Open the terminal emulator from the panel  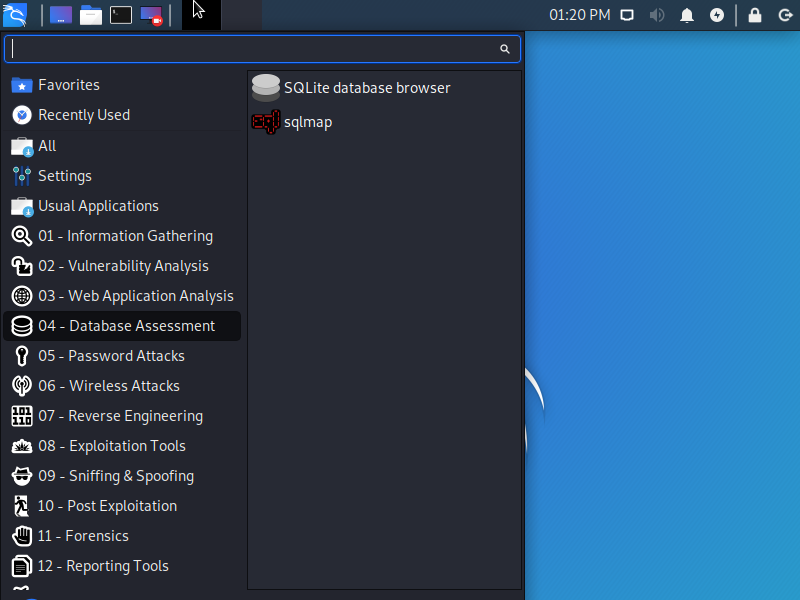point(121,15)
